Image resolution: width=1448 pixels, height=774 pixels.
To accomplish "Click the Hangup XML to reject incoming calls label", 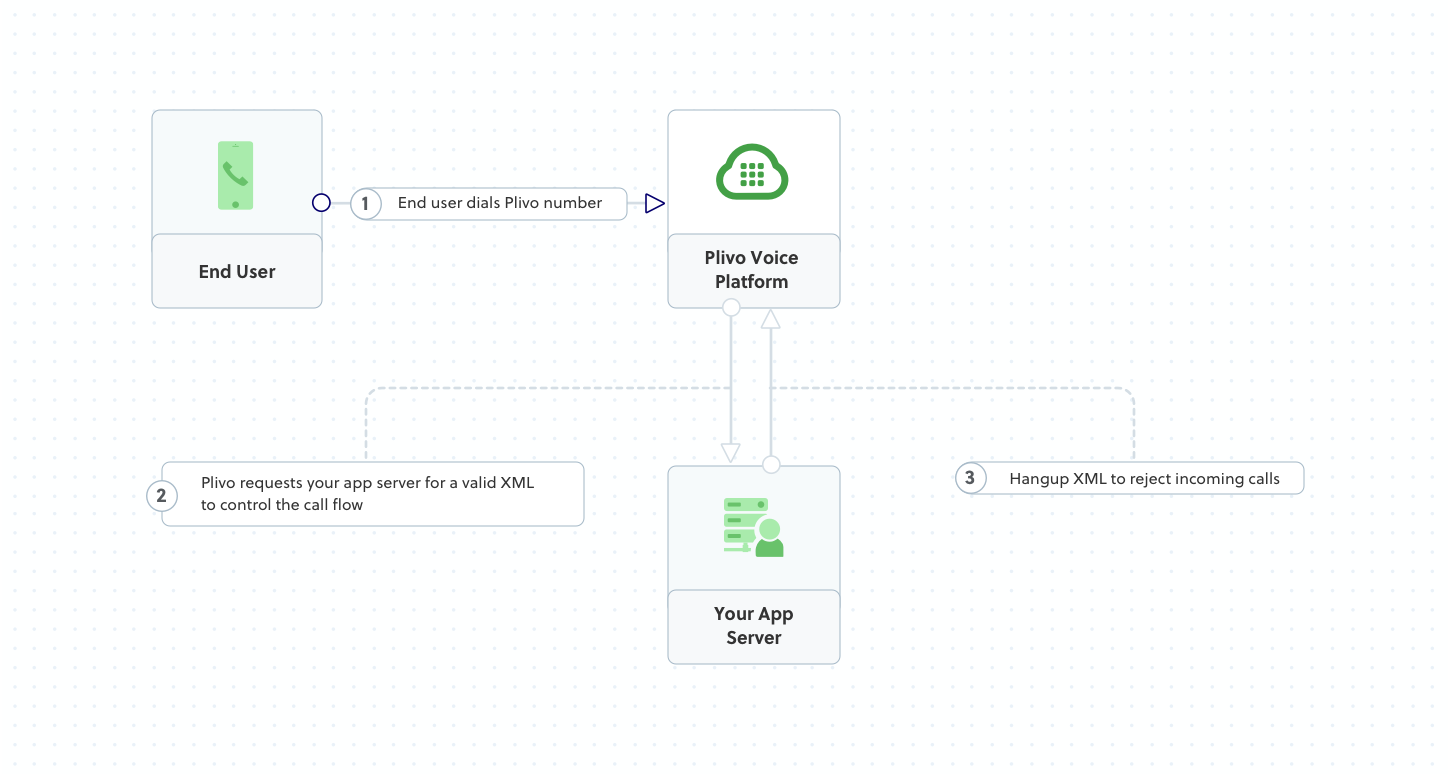I will [x=1143, y=478].
